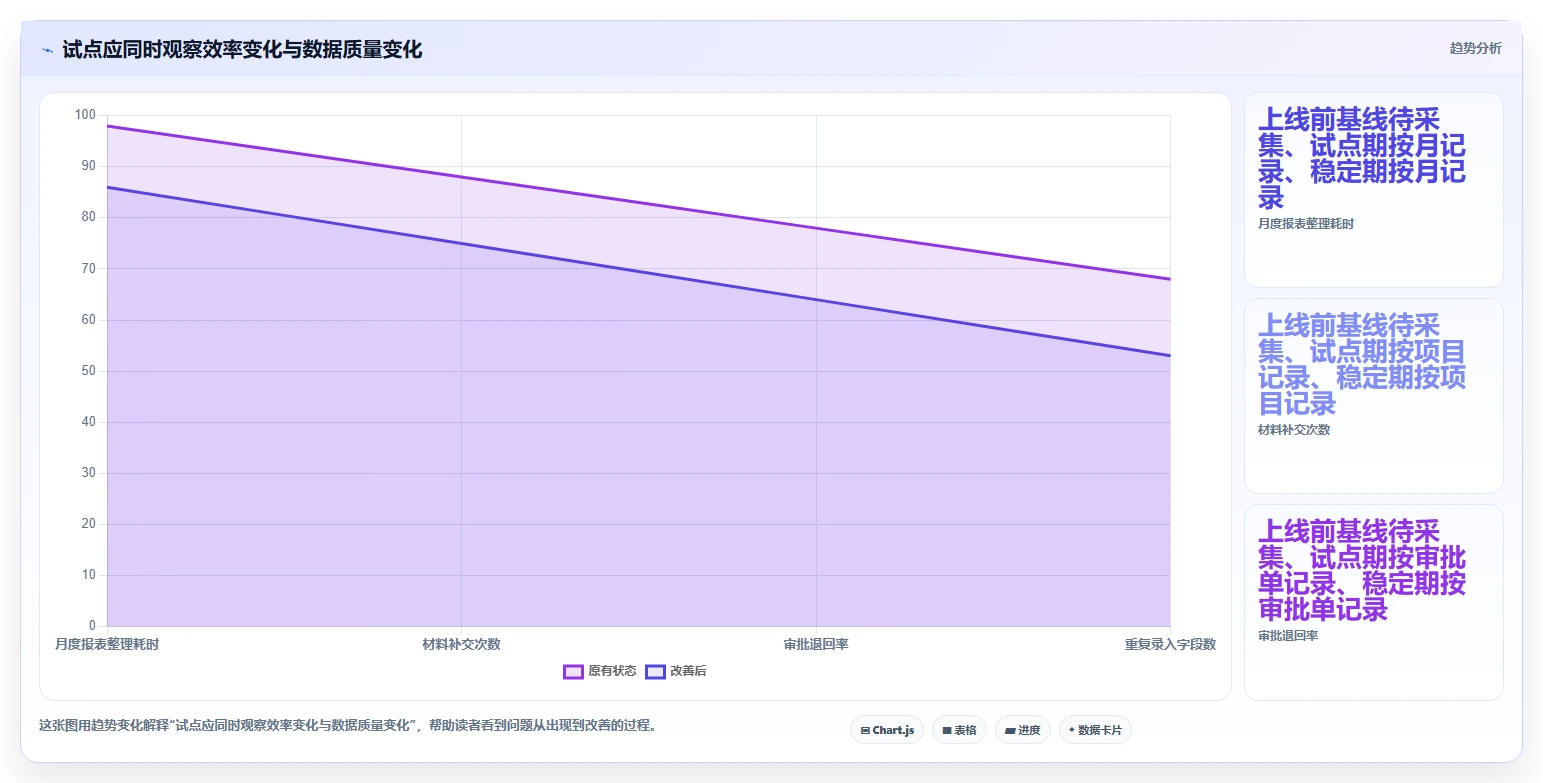Click the card heading about 按项目记录

tap(1362, 364)
